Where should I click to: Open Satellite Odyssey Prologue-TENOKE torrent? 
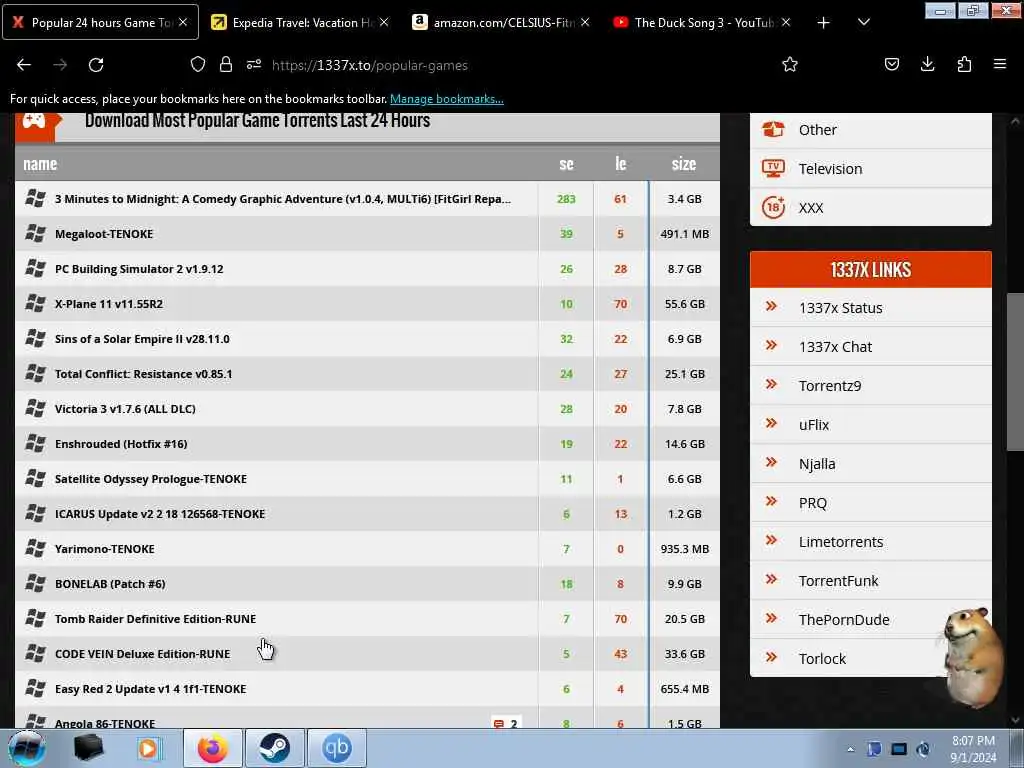[151, 479]
